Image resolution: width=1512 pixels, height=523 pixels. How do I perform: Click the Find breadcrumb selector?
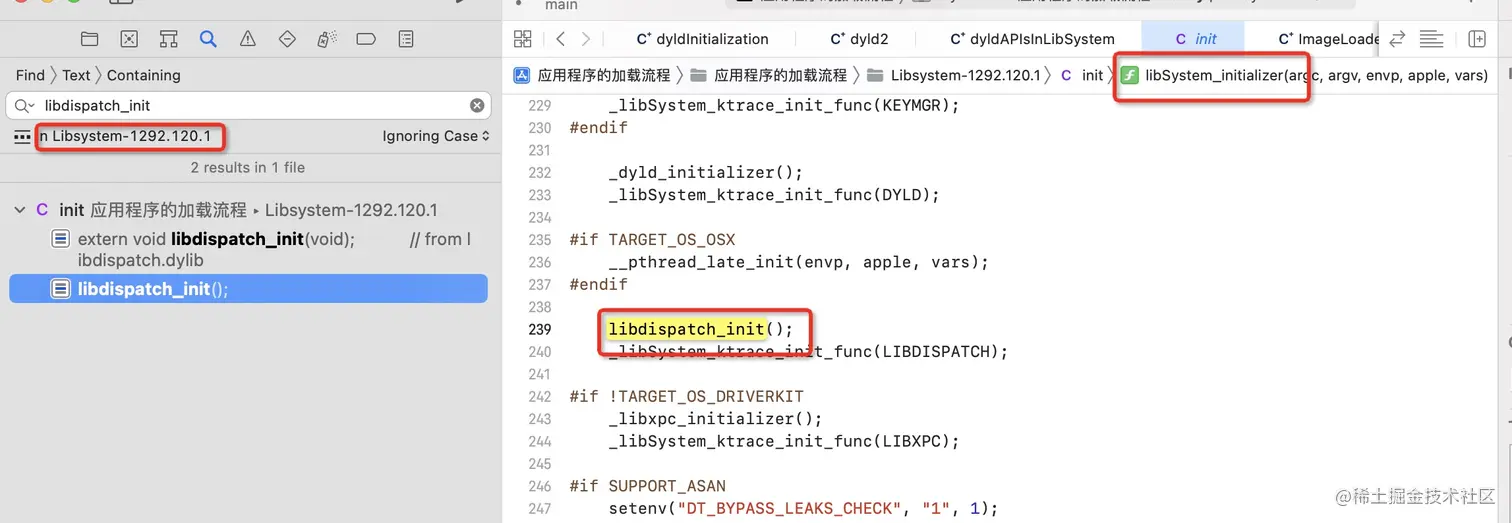click(x=30, y=75)
